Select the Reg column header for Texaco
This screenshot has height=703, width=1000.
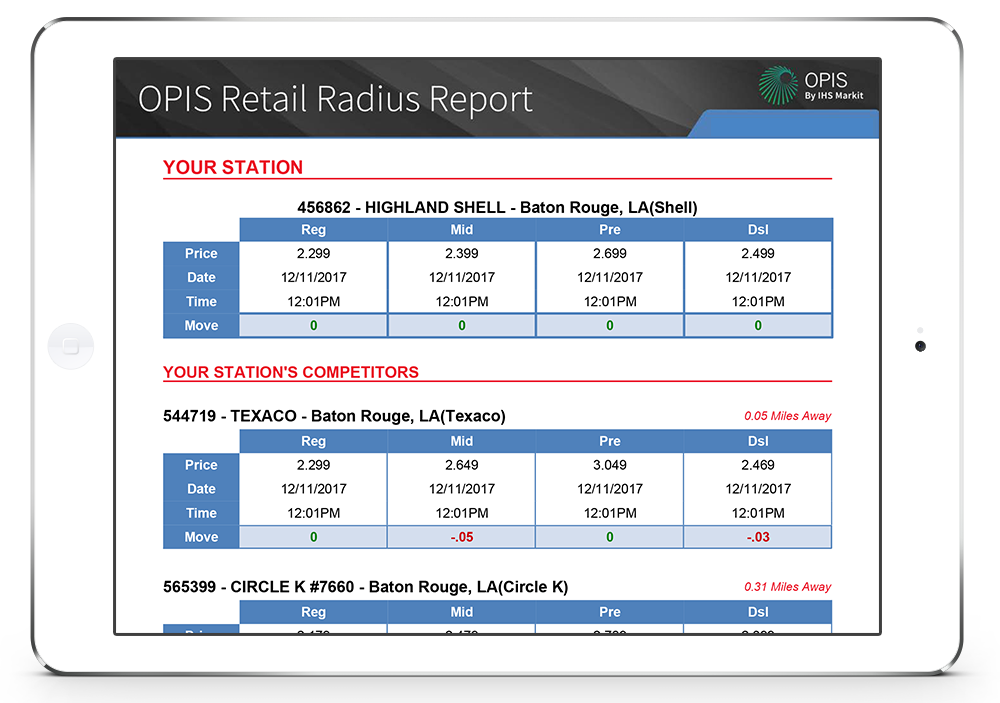[x=313, y=441]
